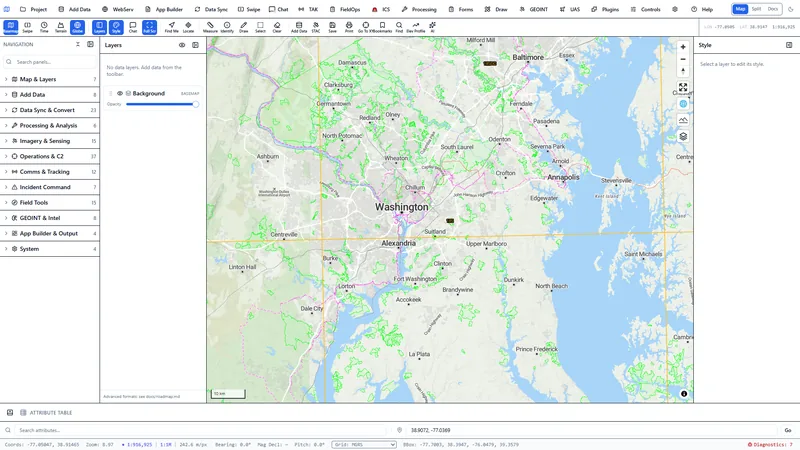Screen dimensions: 800x450
Task: Open the WebServ menu
Action: coord(117,9)
